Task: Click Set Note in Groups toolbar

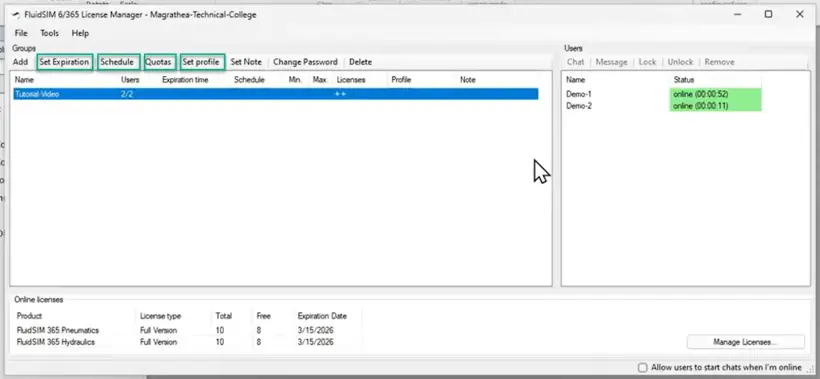Action: tap(246, 62)
